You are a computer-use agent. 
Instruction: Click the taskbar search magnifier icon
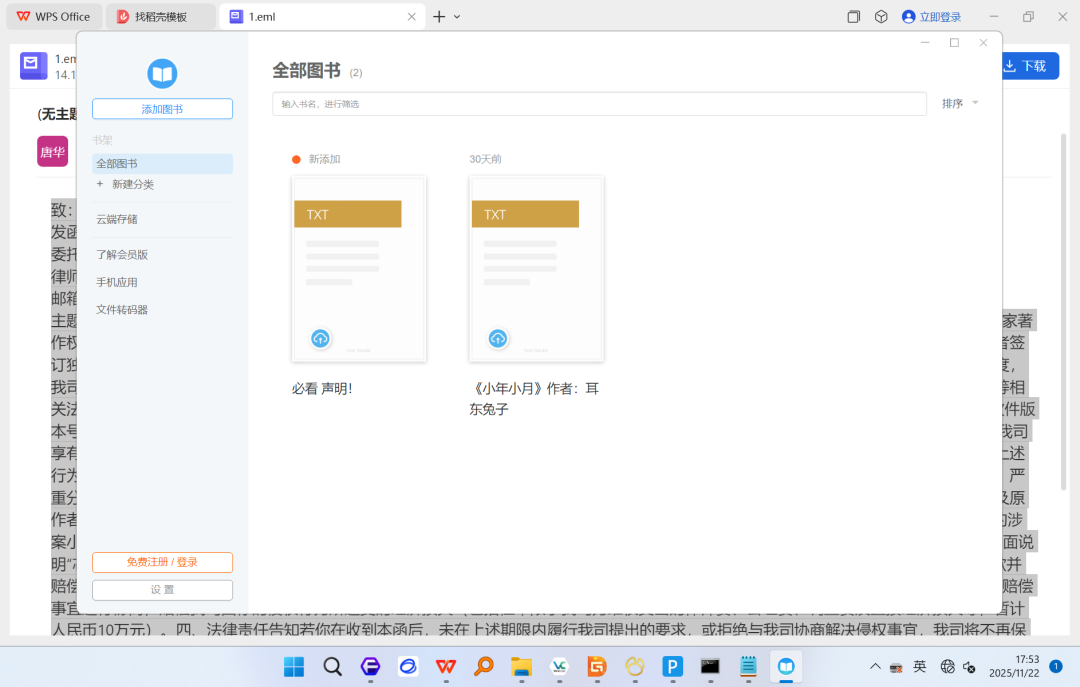click(x=333, y=666)
